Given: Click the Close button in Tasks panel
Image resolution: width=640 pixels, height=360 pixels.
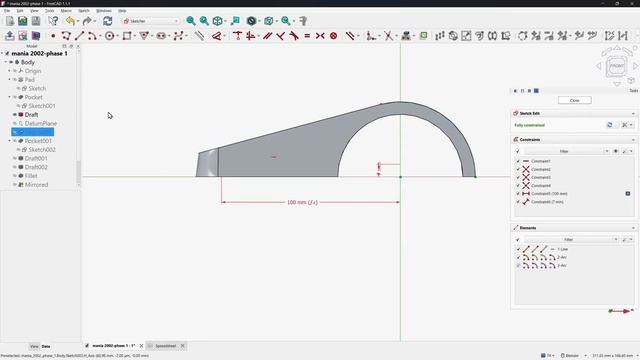Looking at the screenshot, I should (x=574, y=100).
